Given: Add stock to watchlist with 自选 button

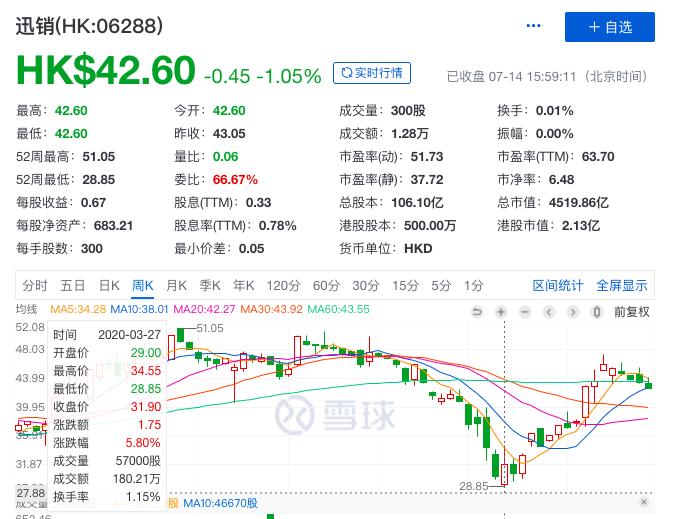Looking at the screenshot, I should pyautogui.click(x=609, y=27).
